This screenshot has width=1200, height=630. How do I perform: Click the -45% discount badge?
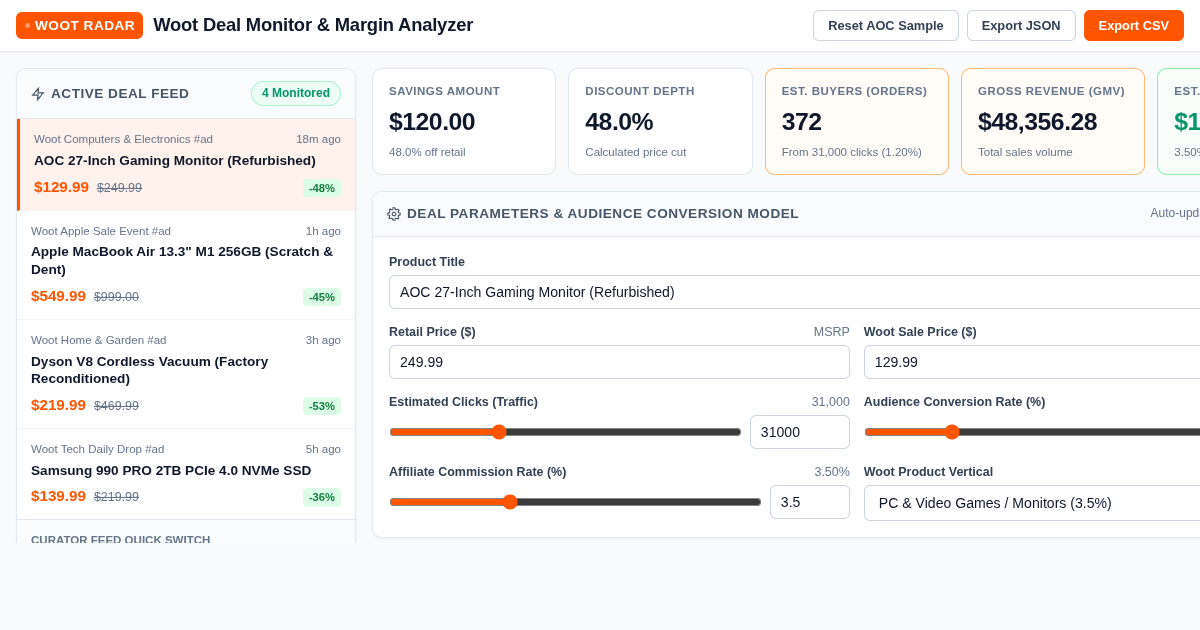(322, 297)
